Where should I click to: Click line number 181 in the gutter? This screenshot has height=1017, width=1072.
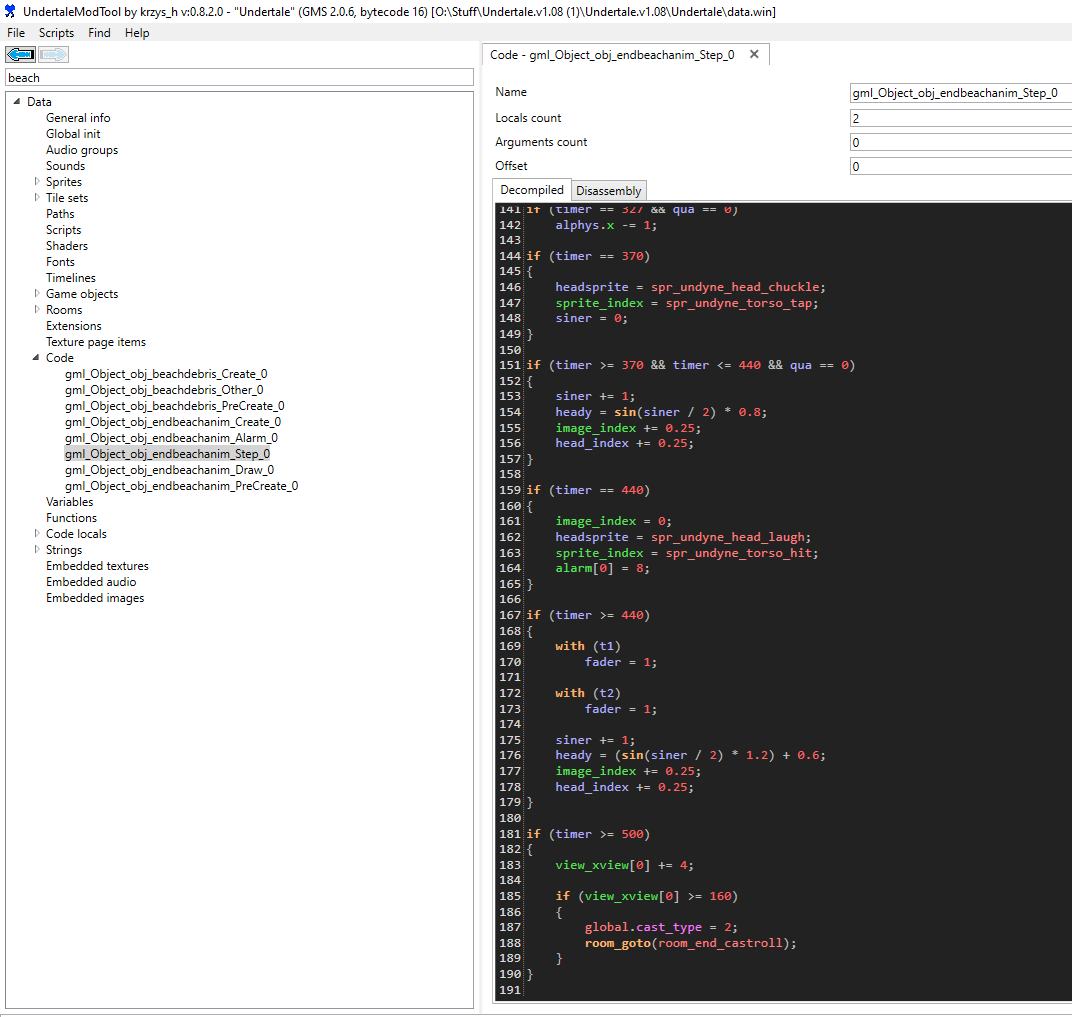pos(510,834)
